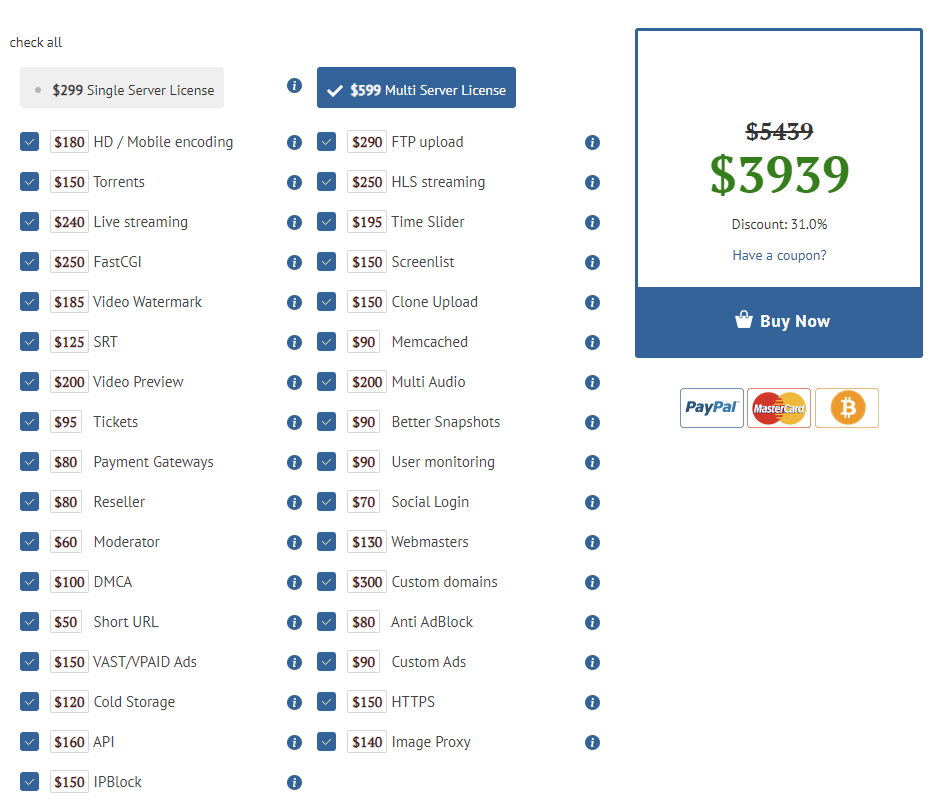
Task: Open info icon for HLS streaming
Action: coord(592,182)
